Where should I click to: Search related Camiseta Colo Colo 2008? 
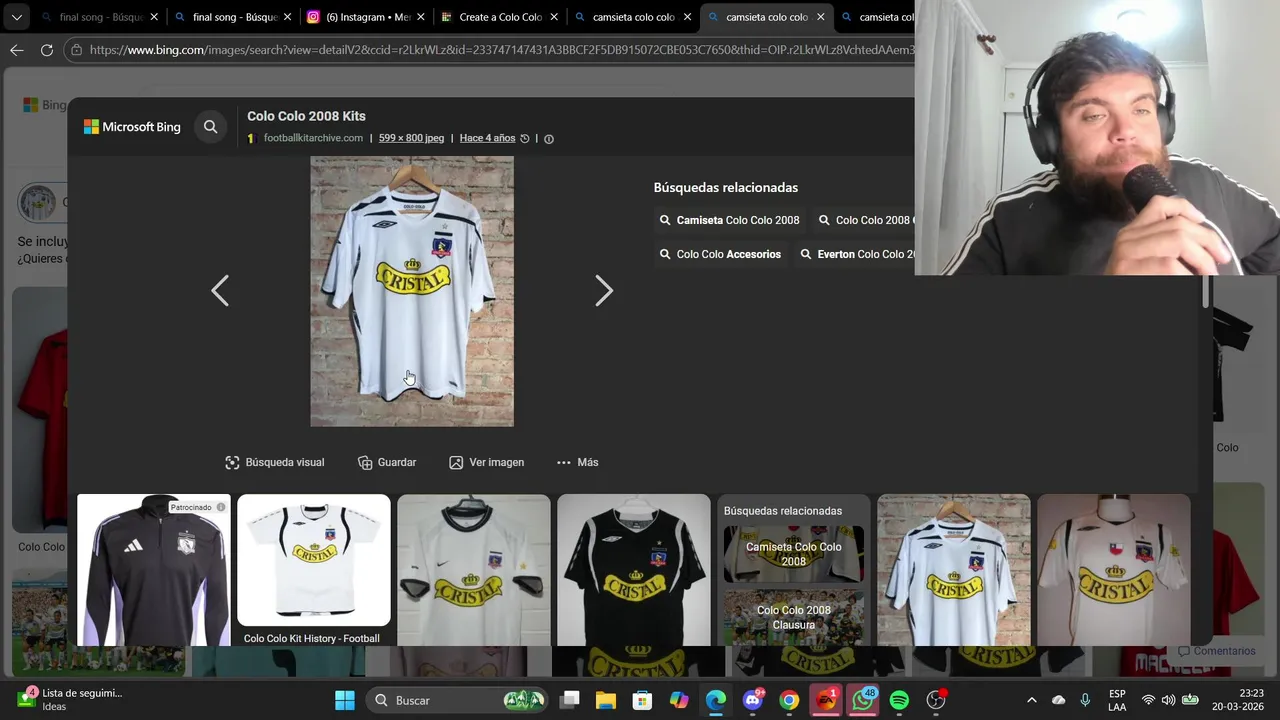[x=729, y=220]
